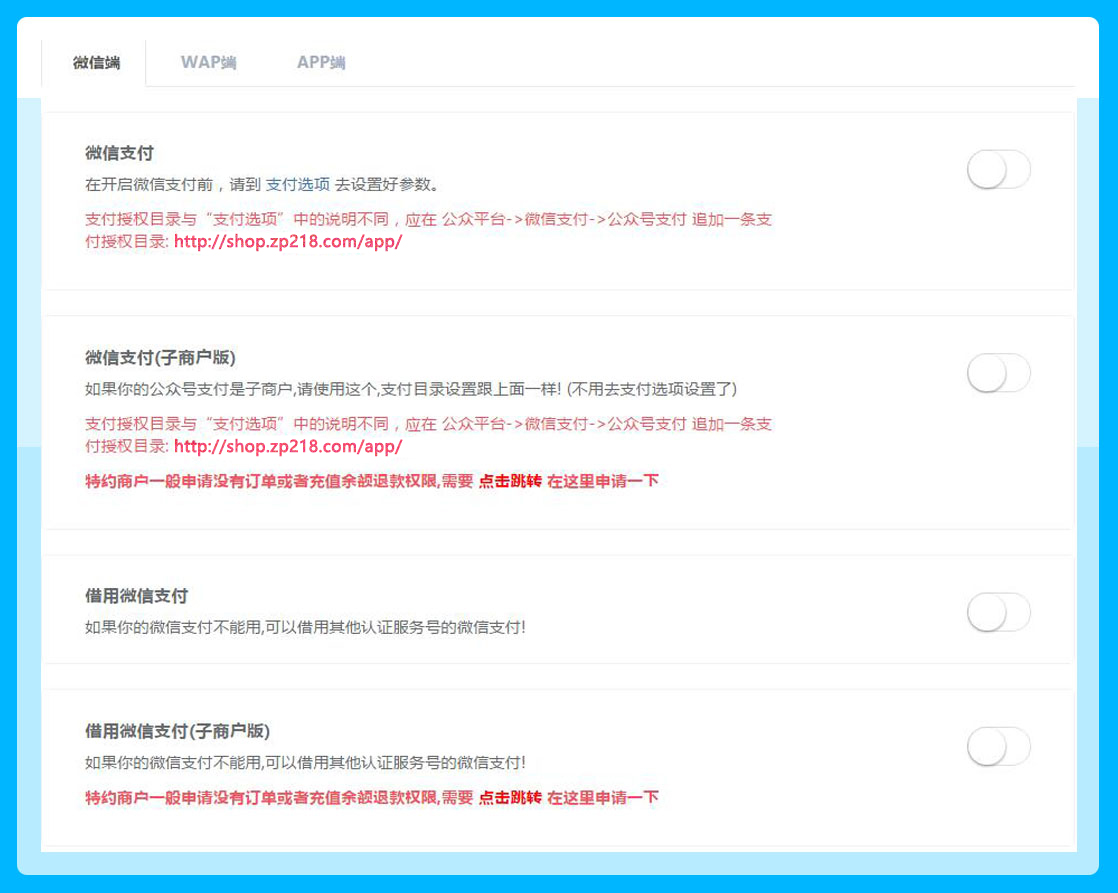Open the 支付选项 link
Image resolution: width=1118 pixels, height=893 pixels.
(x=297, y=185)
